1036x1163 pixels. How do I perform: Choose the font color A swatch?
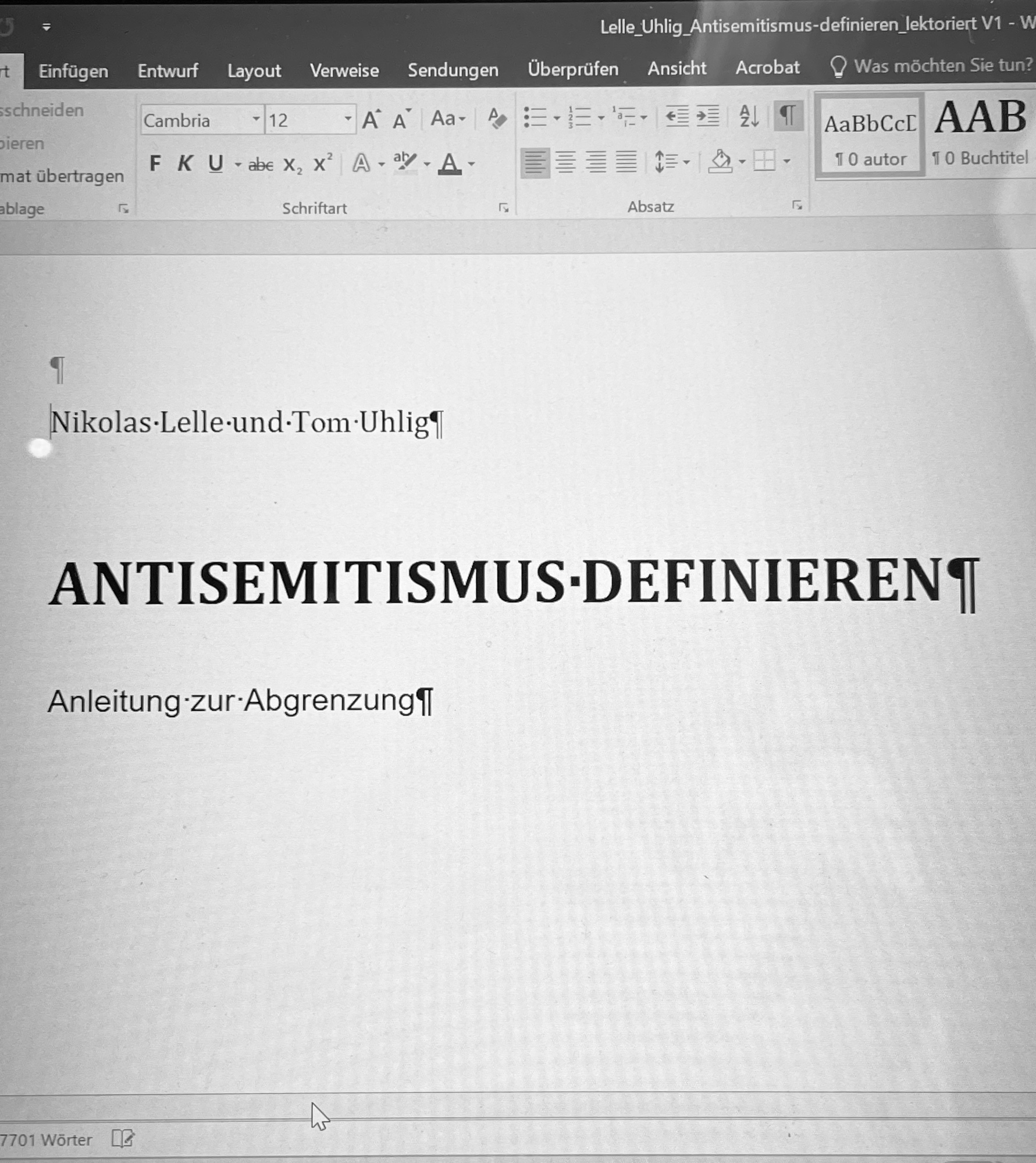pos(450,164)
